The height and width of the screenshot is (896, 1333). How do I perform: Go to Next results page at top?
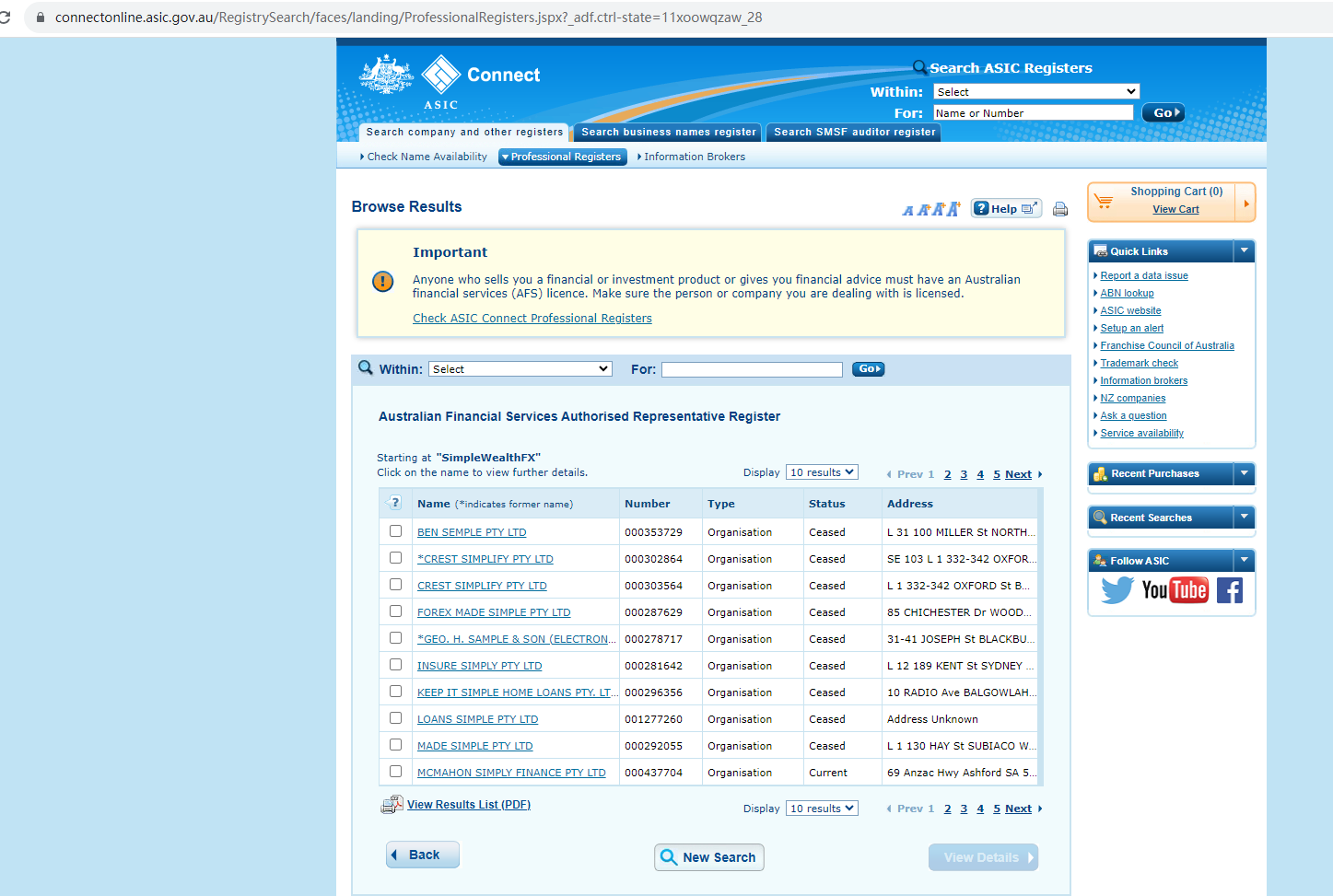1018,474
